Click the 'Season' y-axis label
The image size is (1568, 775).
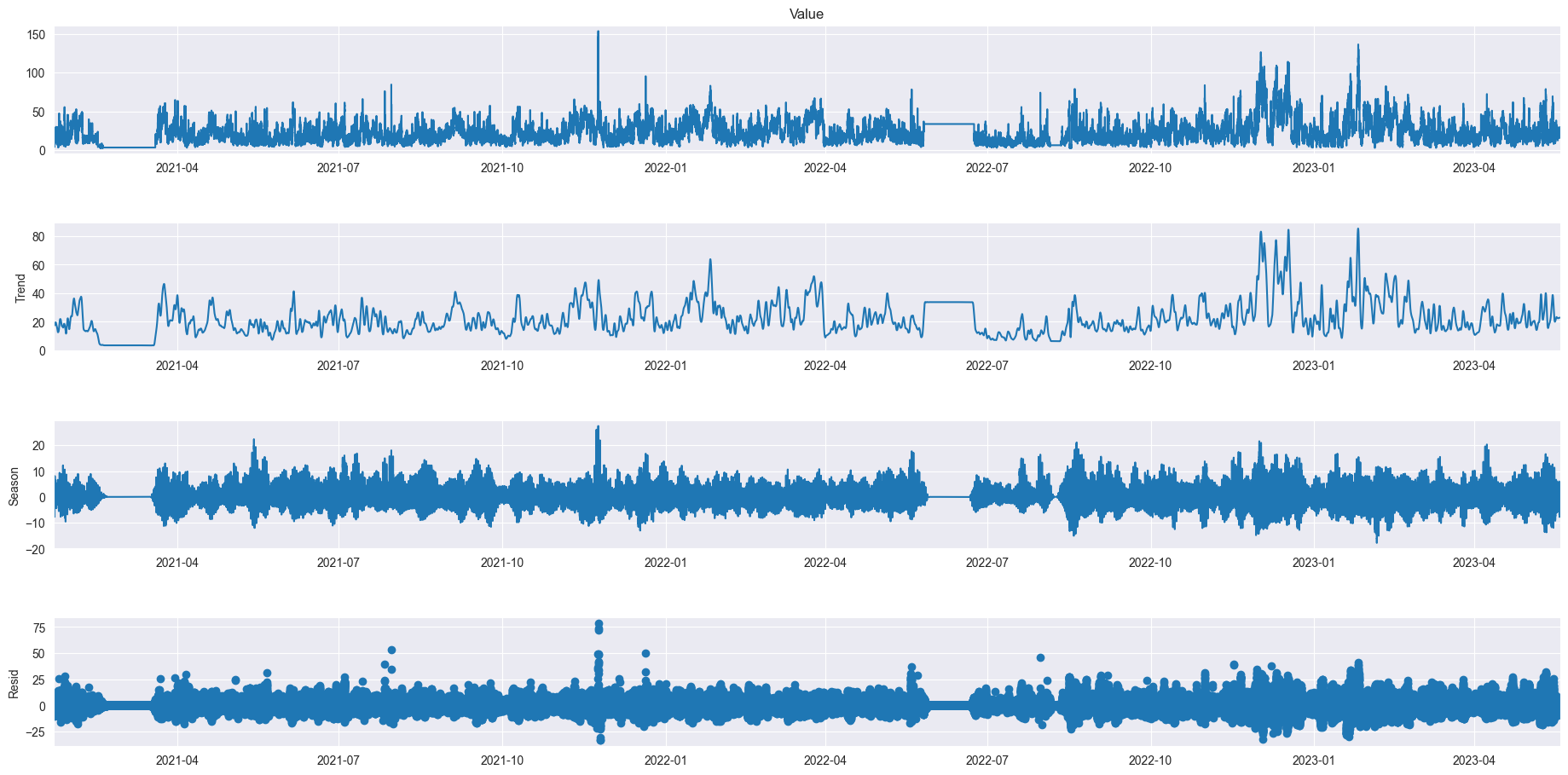tap(14, 485)
